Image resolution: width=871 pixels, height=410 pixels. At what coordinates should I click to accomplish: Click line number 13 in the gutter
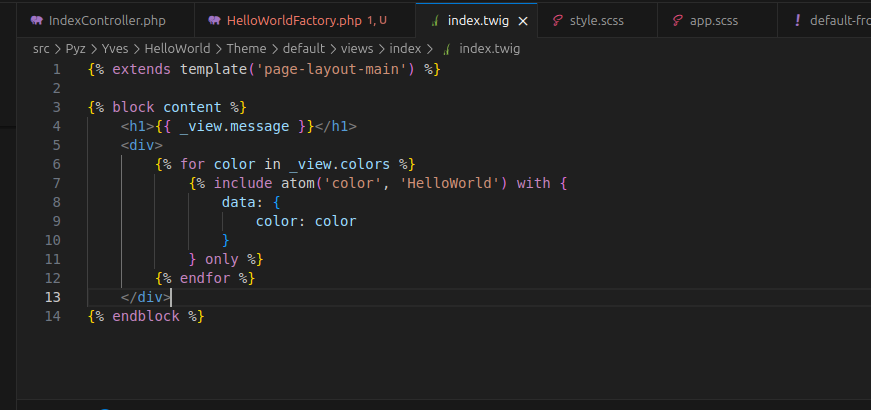pos(52,297)
